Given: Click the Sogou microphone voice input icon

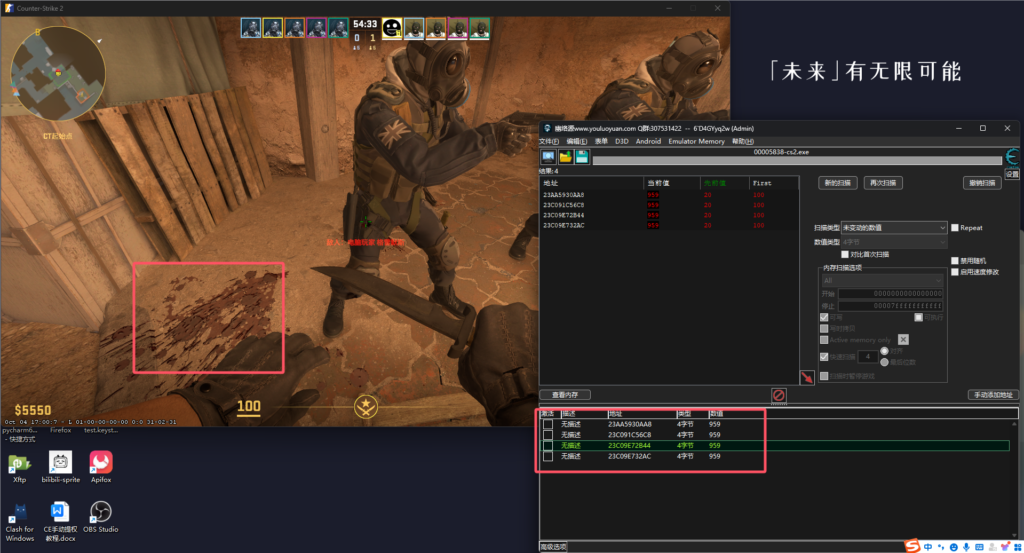Looking at the screenshot, I should 966,547.
